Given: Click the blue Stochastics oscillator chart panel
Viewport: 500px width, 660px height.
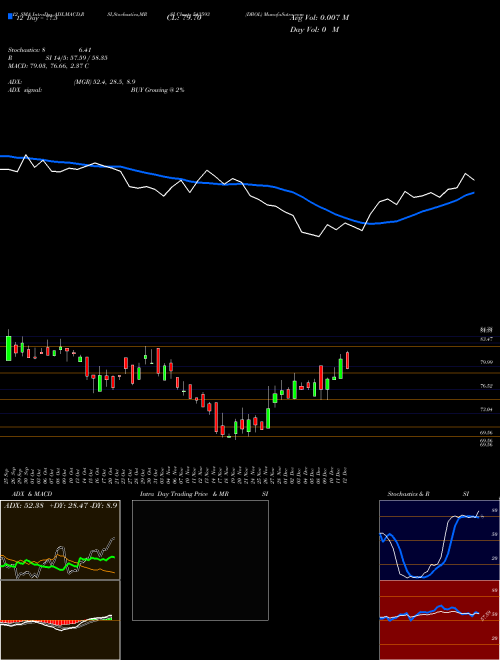Looking at the screenshot, I should click(x=439, y=540).
